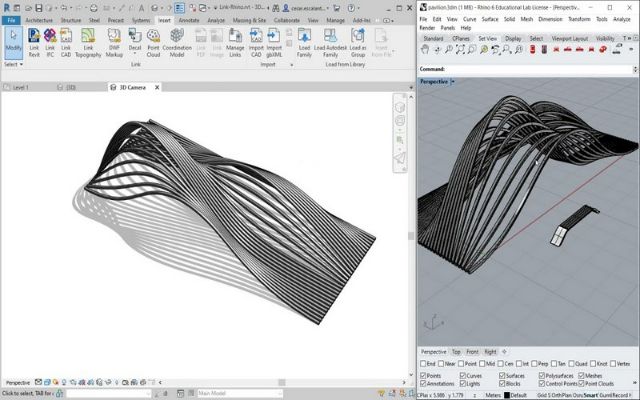Open the Architecture ribbon tab
Screen dimensions: 640x400
click(39, 20)
